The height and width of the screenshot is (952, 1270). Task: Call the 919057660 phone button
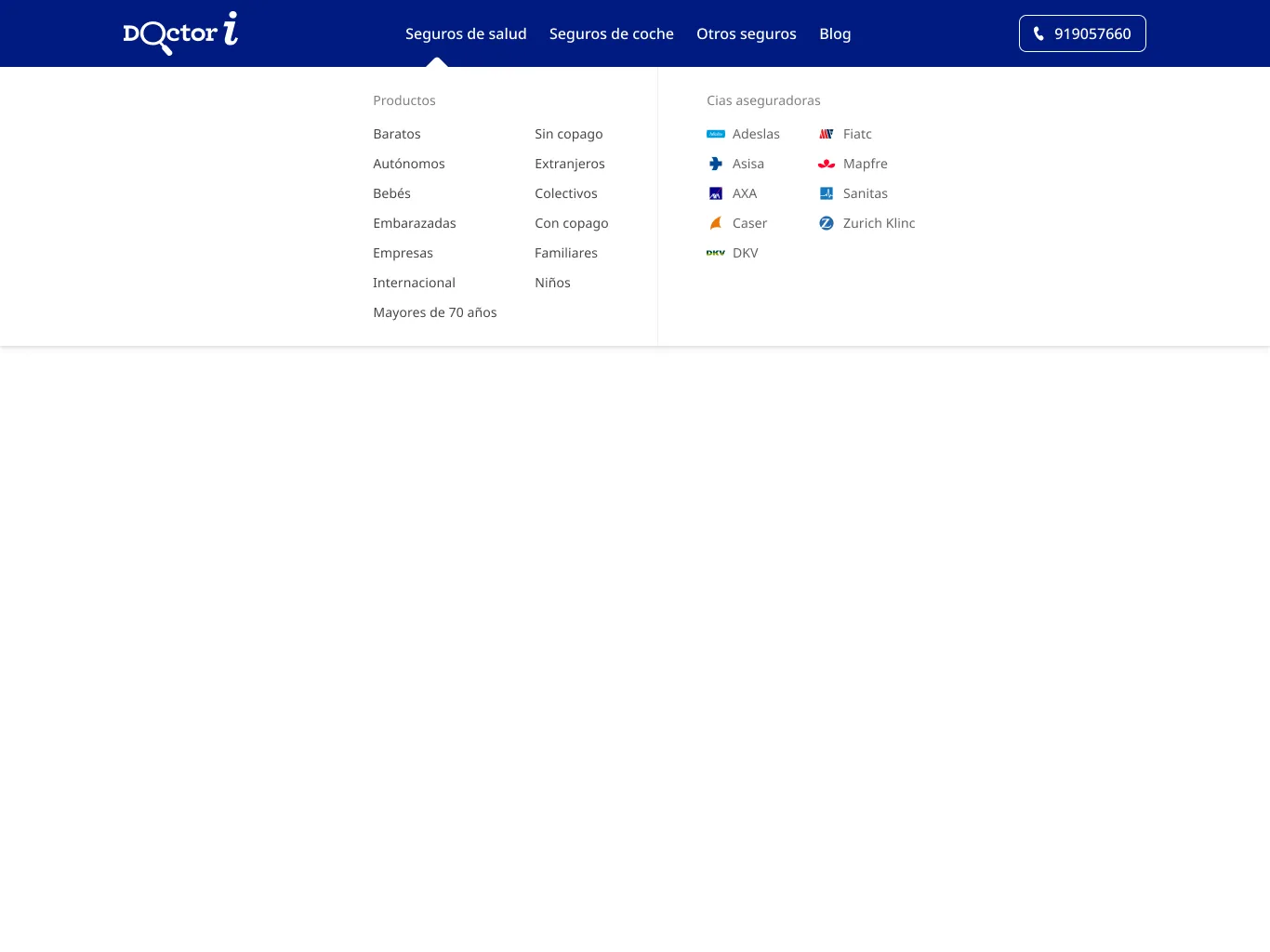tap(1082, 33)
